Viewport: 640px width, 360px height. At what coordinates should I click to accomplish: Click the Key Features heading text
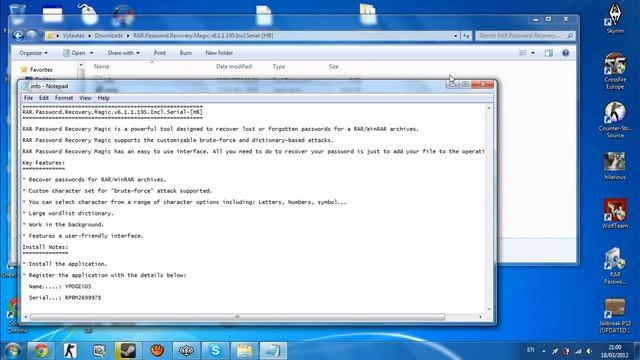[44, 163]
